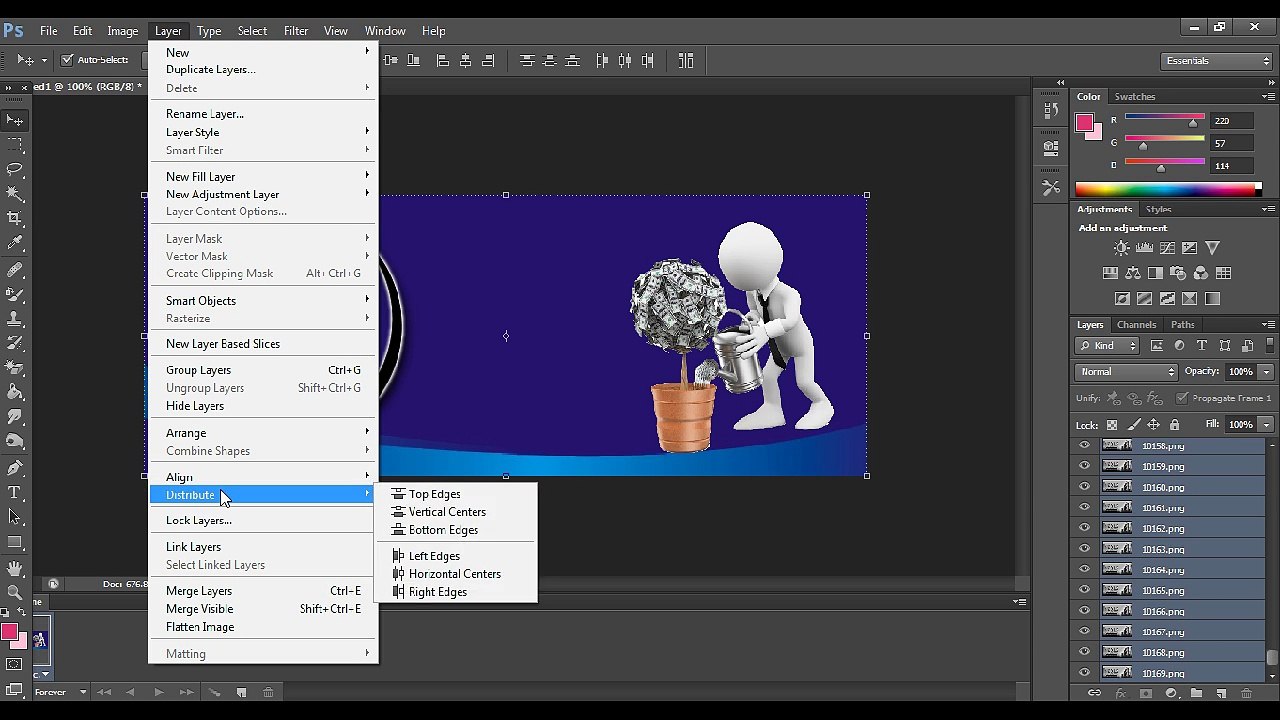This screenshot has width=1280, height=720.
Task: Select the Crop tool
Action: pyautogui.click(x=15, y=217)
